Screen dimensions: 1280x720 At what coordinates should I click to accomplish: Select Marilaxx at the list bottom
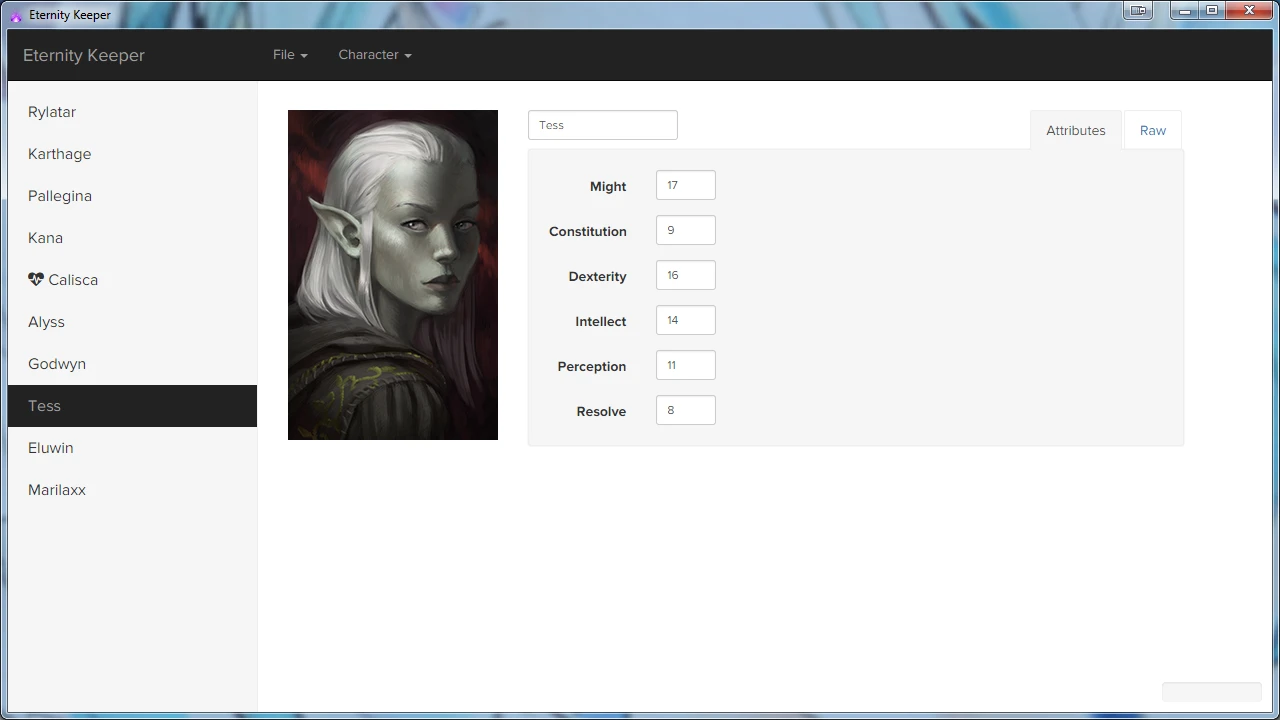click(56, 489)
